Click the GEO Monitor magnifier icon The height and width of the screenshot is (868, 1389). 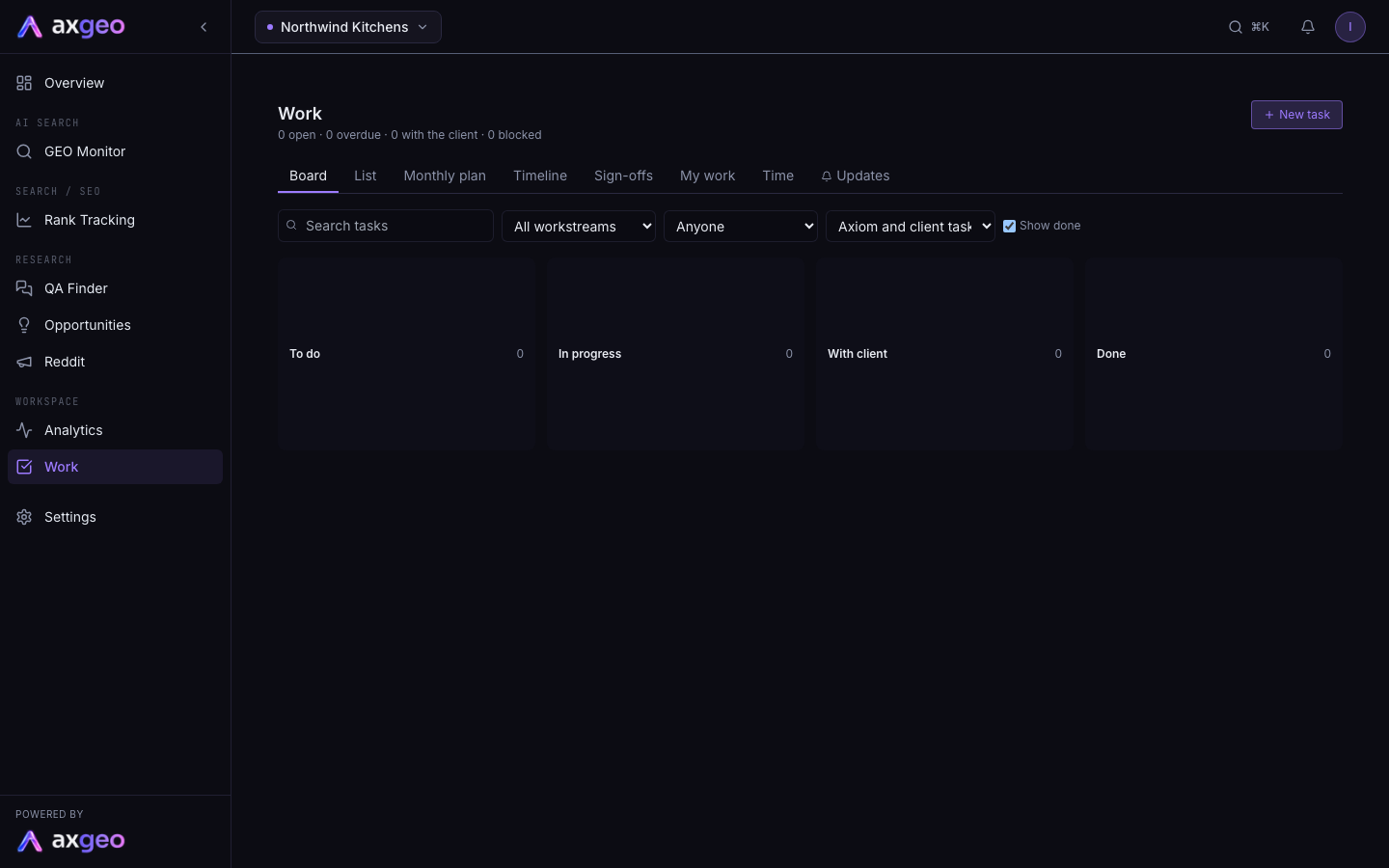(x=24, y=151)
